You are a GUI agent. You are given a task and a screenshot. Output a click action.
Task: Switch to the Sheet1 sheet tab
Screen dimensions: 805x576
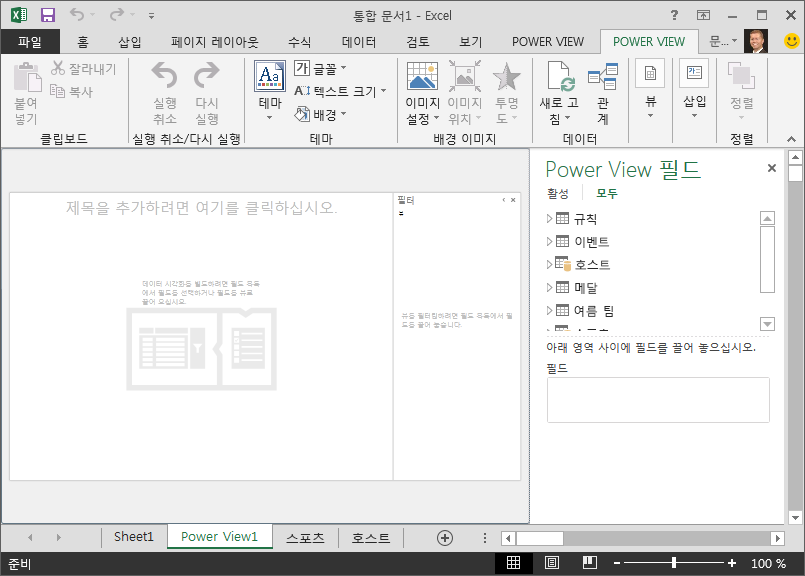pyautogui.click(x=134, y=537)
